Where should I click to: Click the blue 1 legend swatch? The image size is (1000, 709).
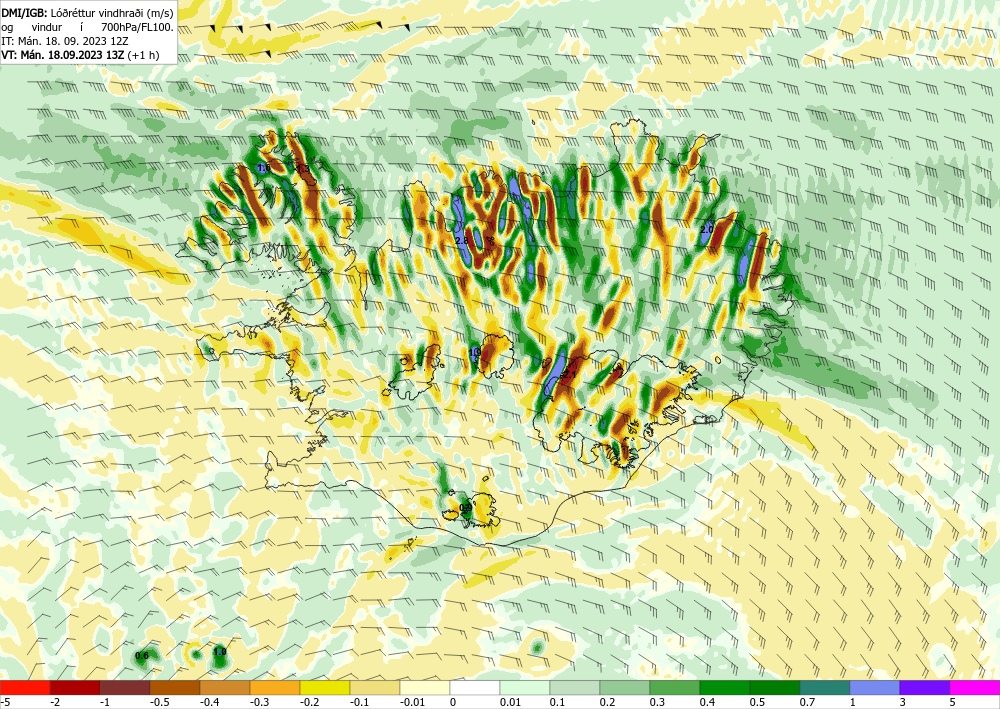click(x=875, y=688)
